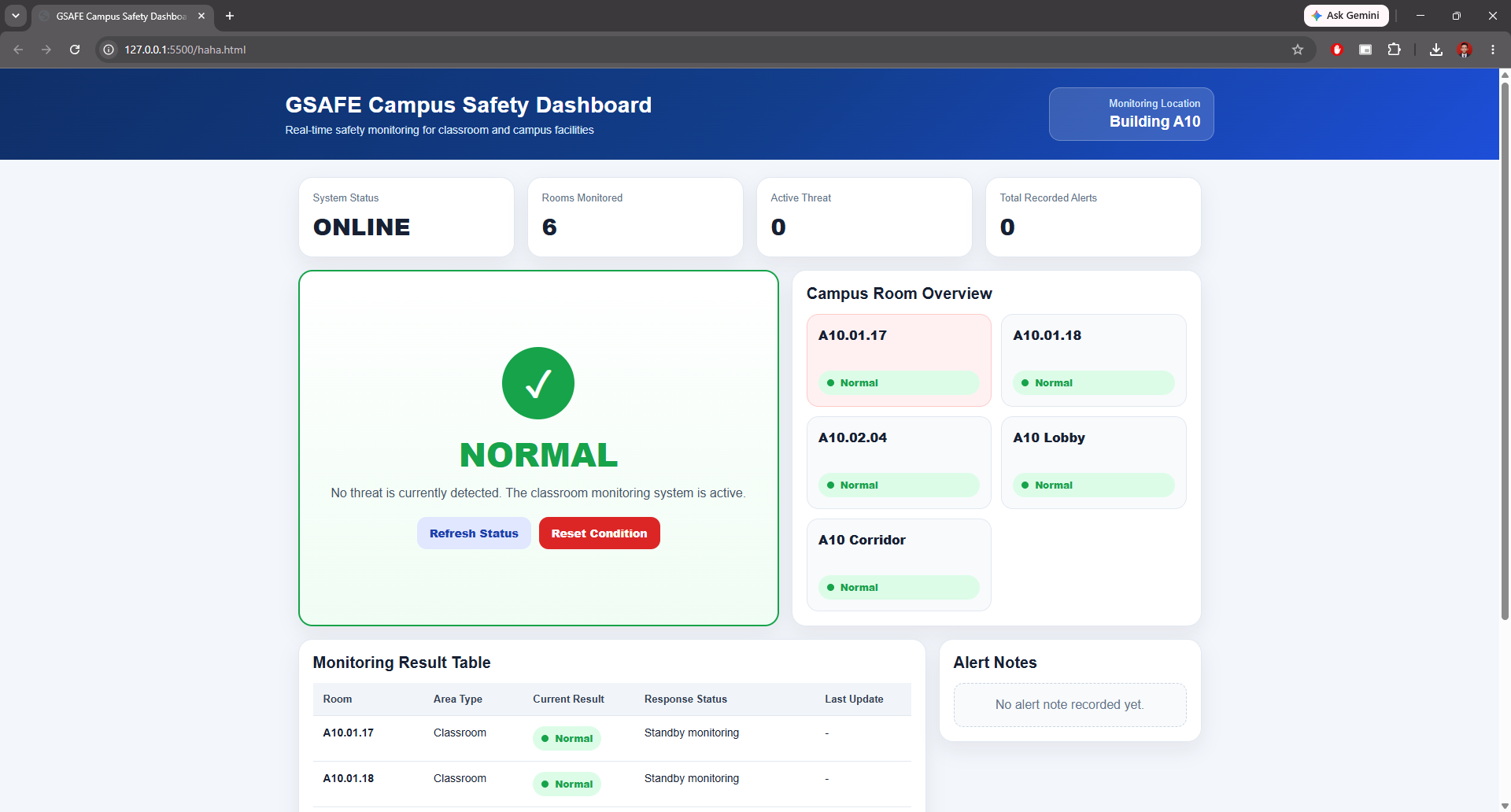Viewport: 1511px width, 812px height.
Task: Click the scrollbar down arrow
Action: pos(1505,806)
